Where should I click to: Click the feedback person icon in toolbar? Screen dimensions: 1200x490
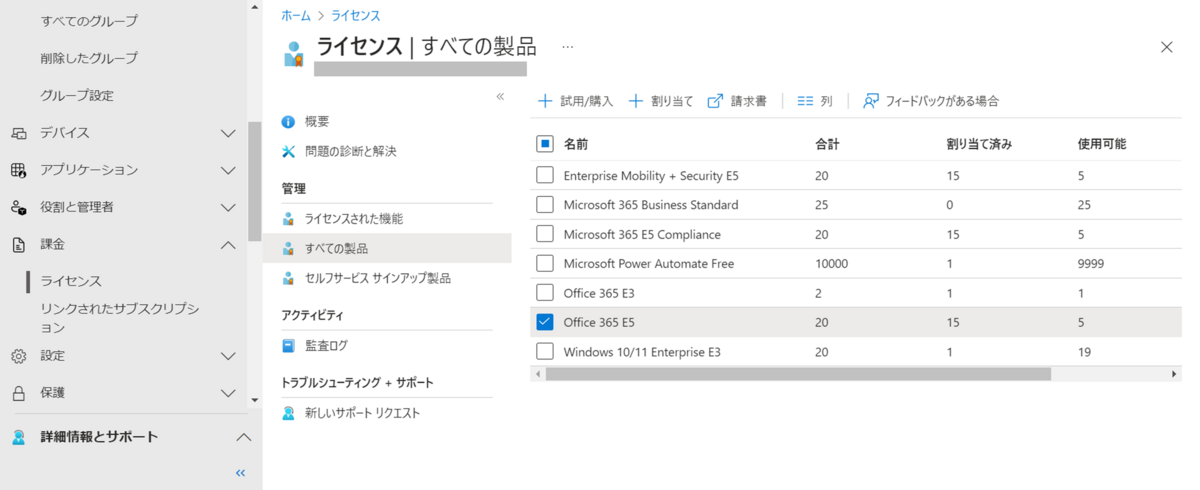tap(871, 101)
